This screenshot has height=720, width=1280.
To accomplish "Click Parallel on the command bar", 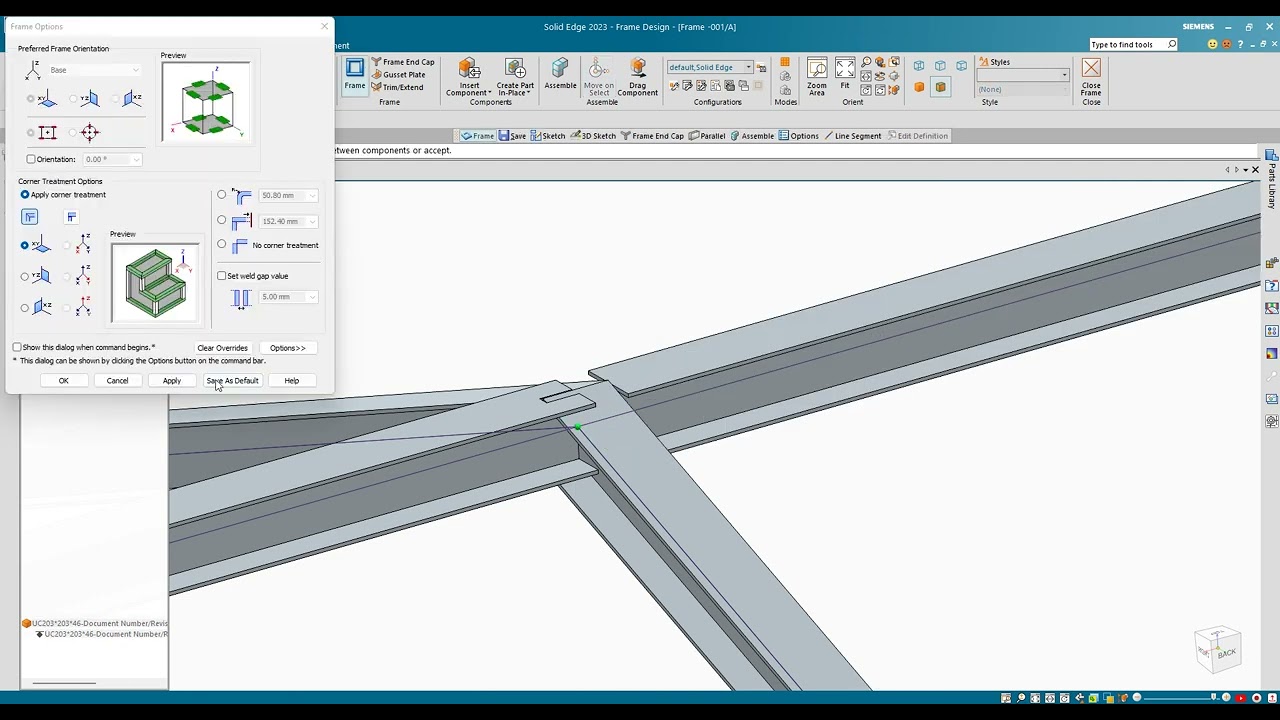I will pos(707,136).
